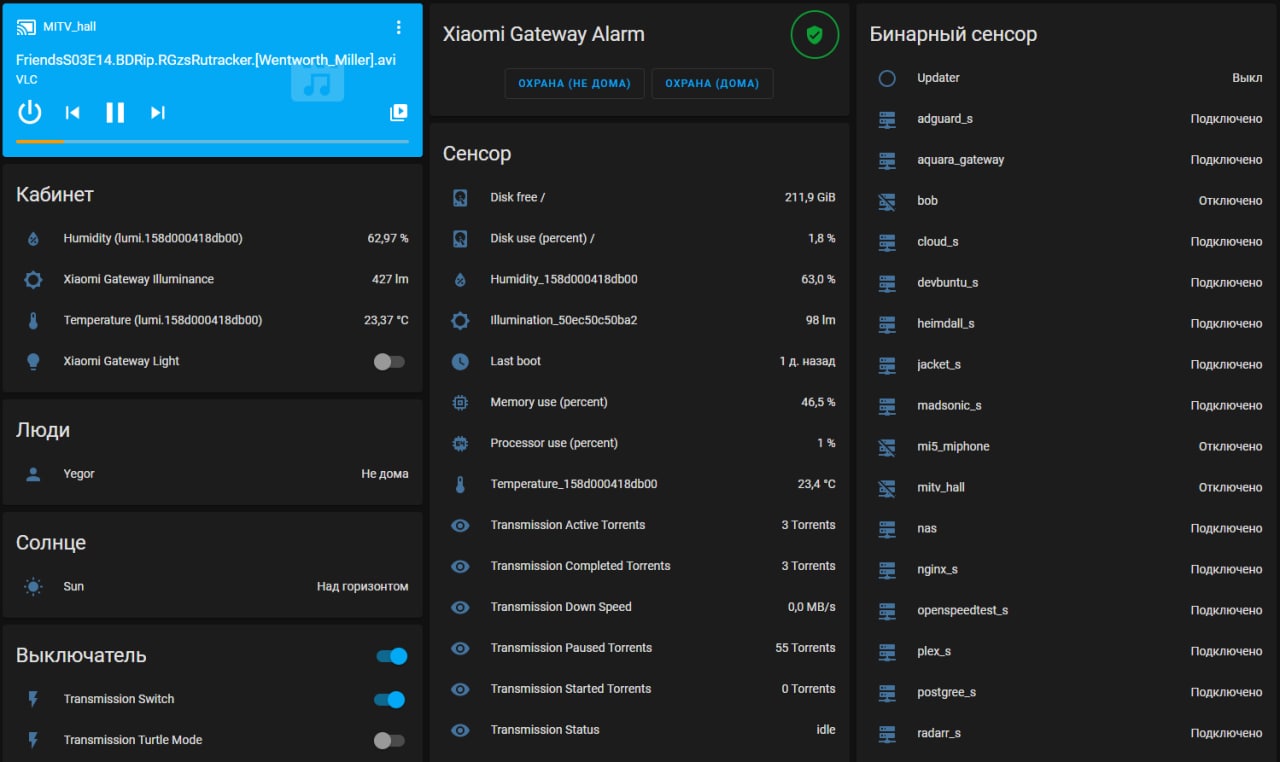The height and width of the screenshot is (762, 1280).
Task: Click the server icon of nas
Action: point(887,529)
